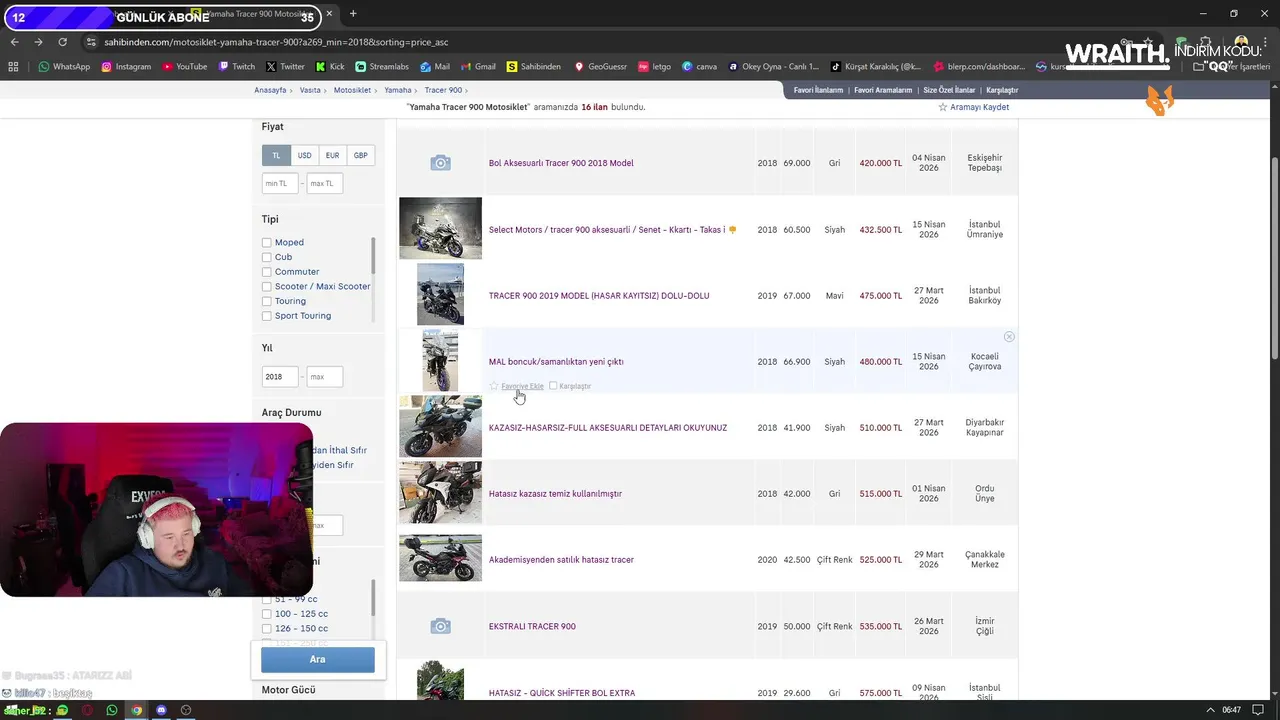Check the 126 - 150 cc checkbox
This screenshot has width=1280, height=720.
click(267, 629)
